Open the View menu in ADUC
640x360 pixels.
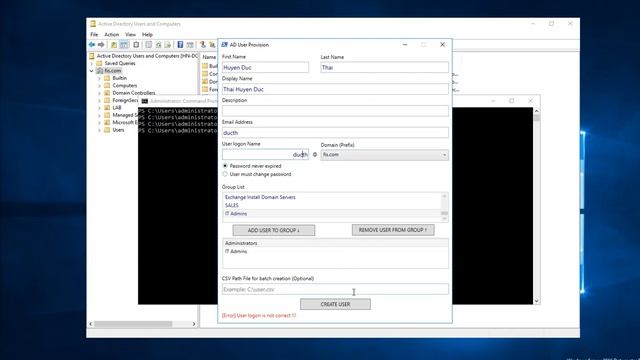[130, 35]
